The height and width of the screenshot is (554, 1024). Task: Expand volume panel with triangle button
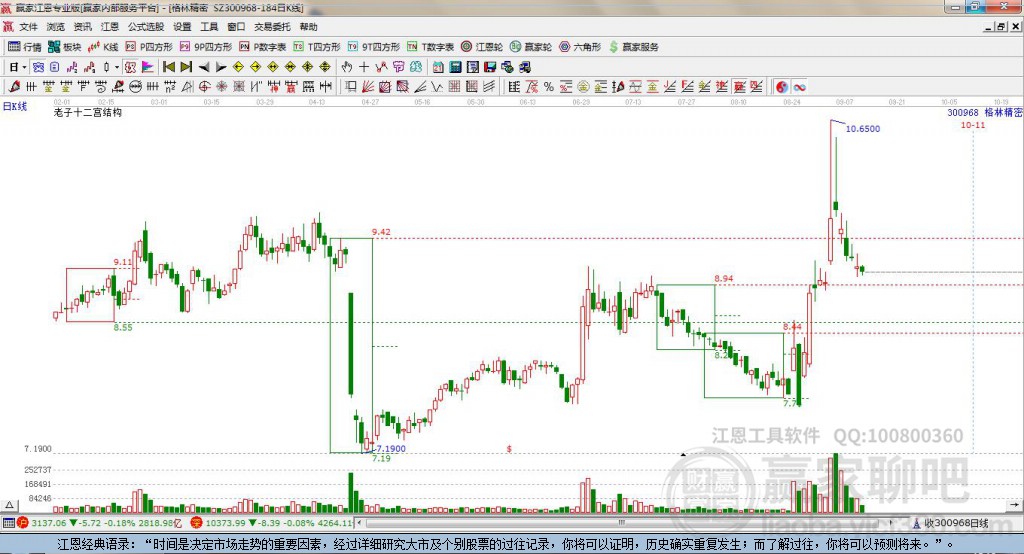[x=9, y=505]
